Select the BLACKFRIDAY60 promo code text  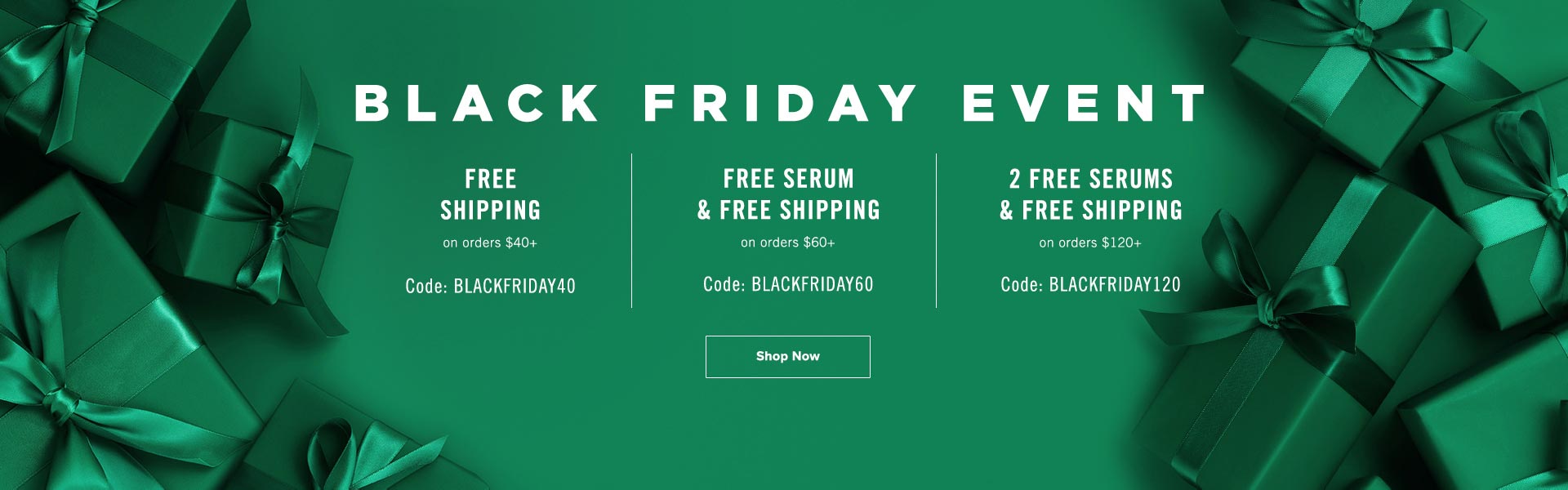[x=813, y=285]
